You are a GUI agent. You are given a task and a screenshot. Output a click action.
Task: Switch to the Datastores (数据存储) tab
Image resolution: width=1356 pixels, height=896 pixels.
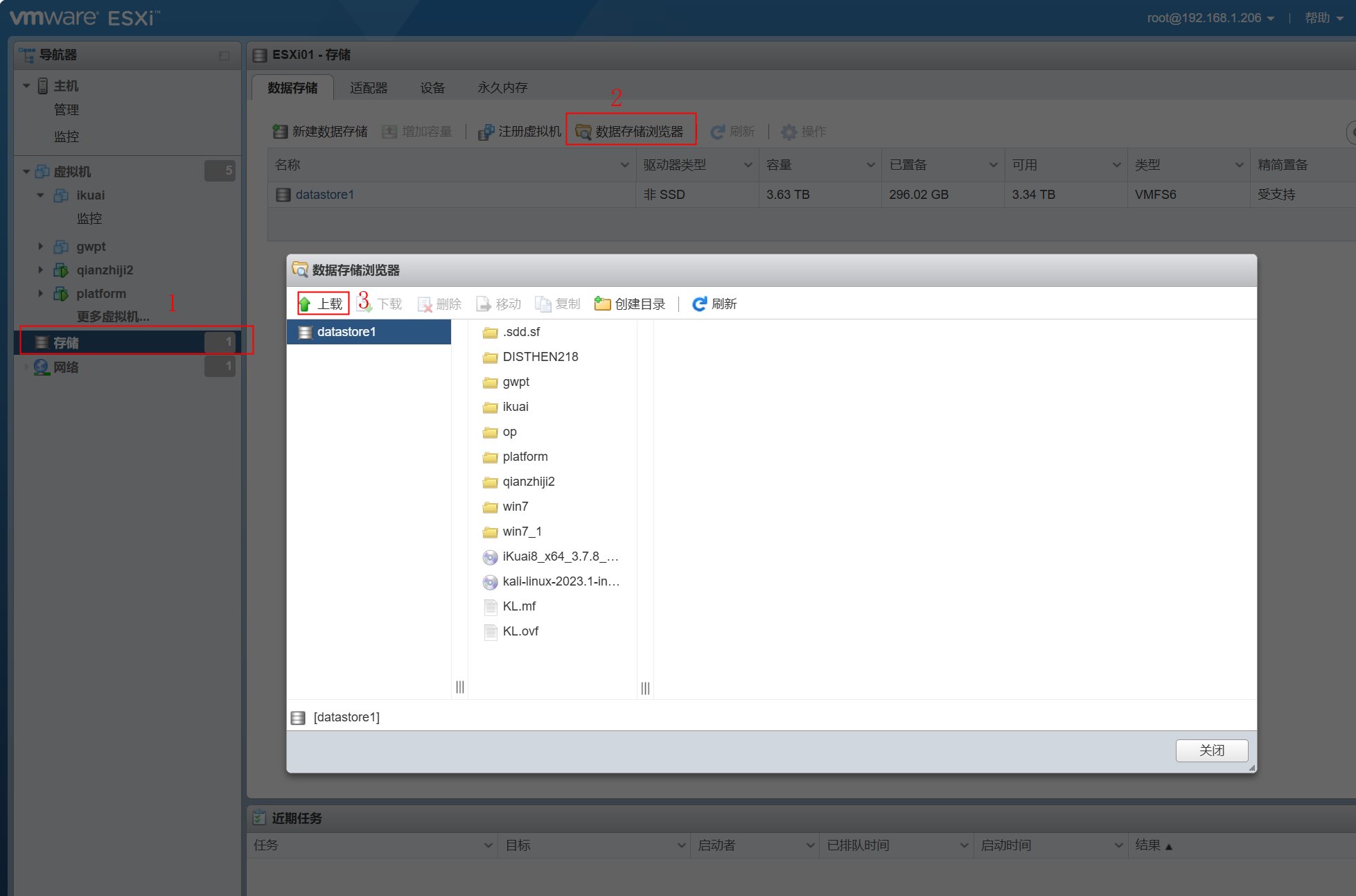click(x=292, y=88)
